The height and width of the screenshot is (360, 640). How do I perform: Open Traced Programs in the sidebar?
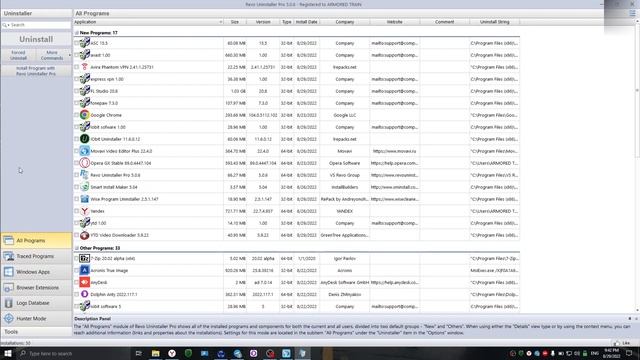coord(36,256)
